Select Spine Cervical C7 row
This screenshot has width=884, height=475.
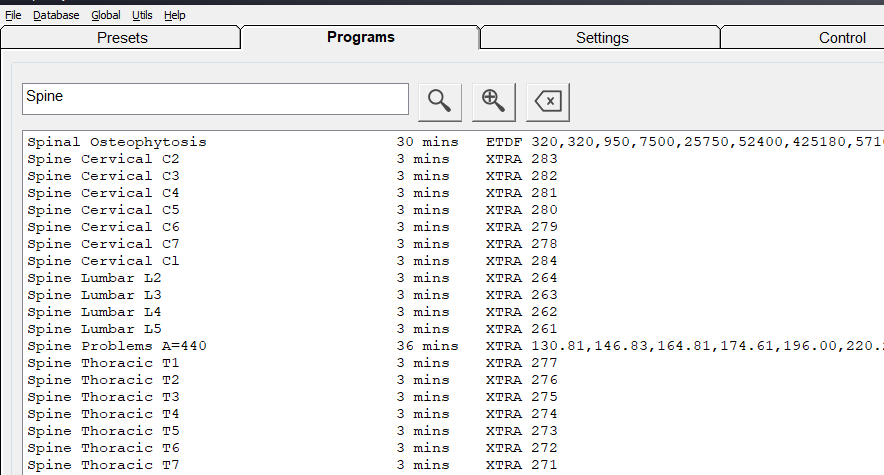tap(455, 244)
